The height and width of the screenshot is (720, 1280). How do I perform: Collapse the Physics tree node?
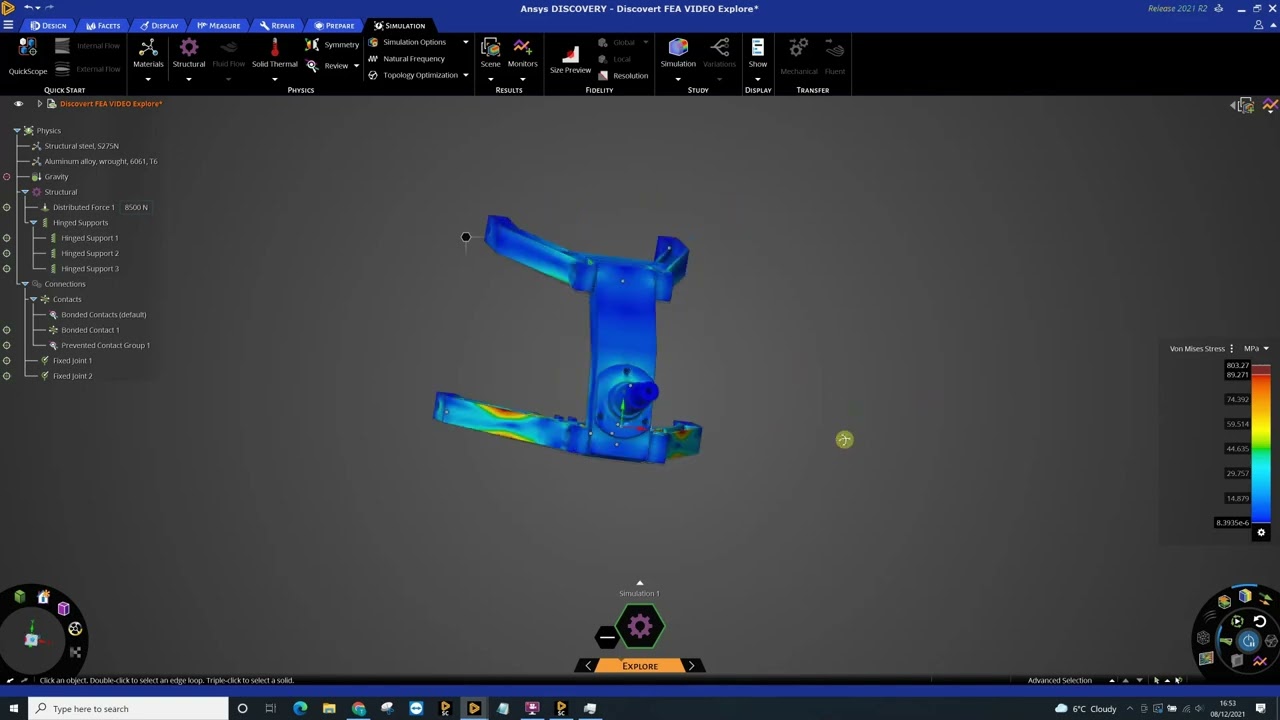tap(17, 131)
